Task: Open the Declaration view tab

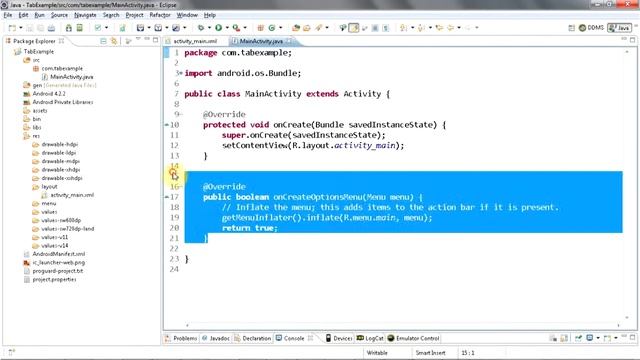Action: click(x=252, y=338)
